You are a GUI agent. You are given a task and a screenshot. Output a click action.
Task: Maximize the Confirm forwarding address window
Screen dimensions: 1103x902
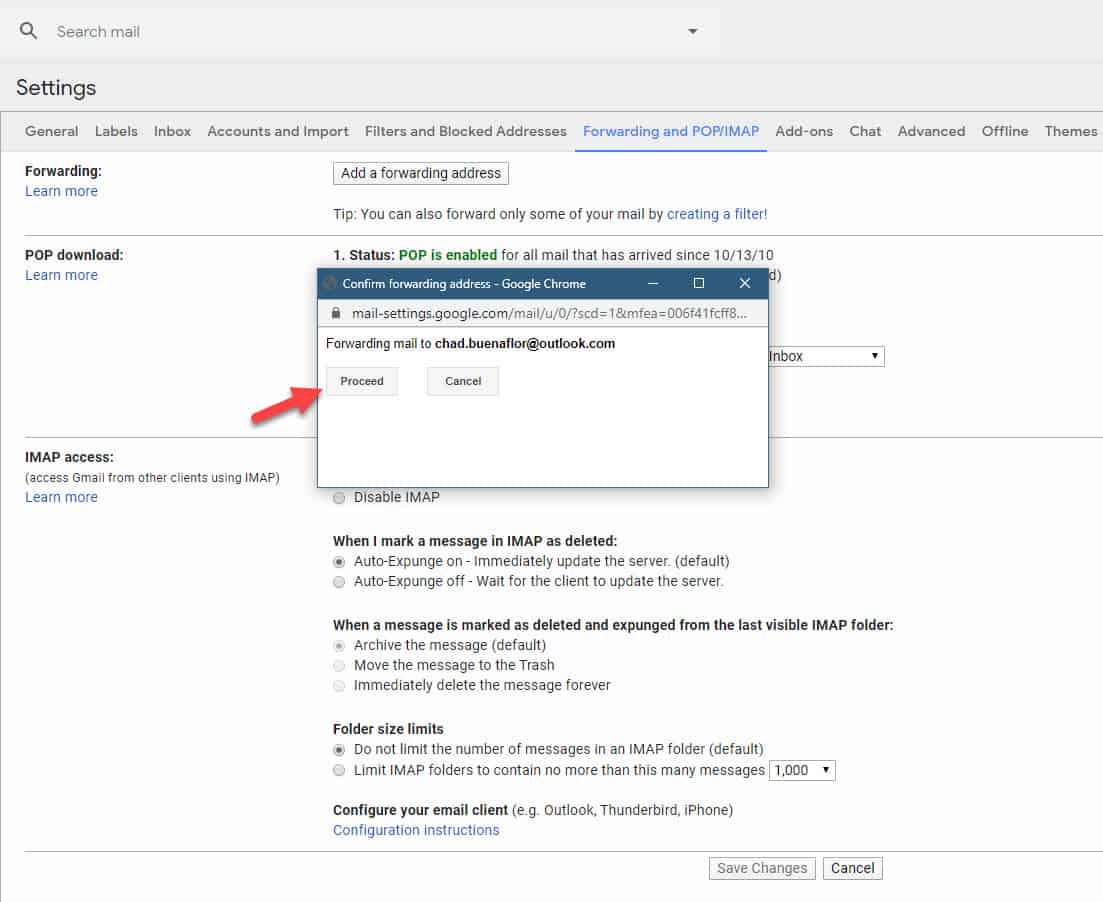pyautogui.click(x=699, y=283)
